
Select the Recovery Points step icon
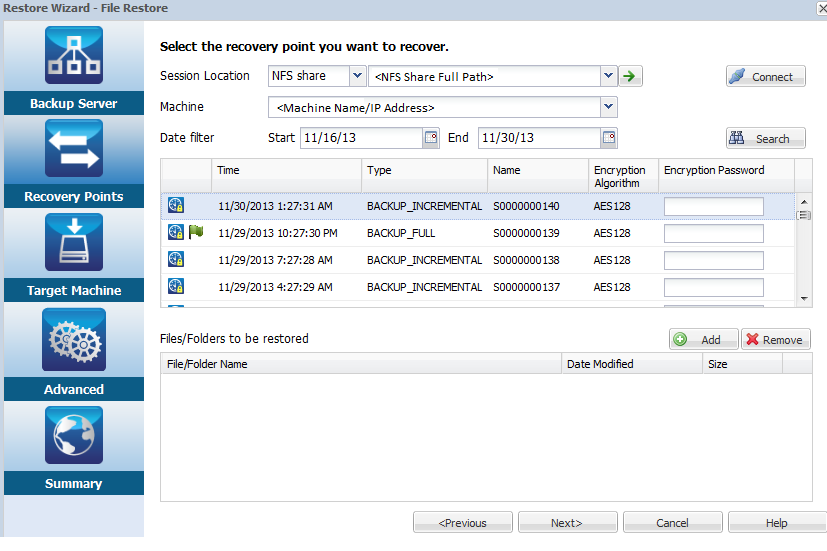click(73, 148)
